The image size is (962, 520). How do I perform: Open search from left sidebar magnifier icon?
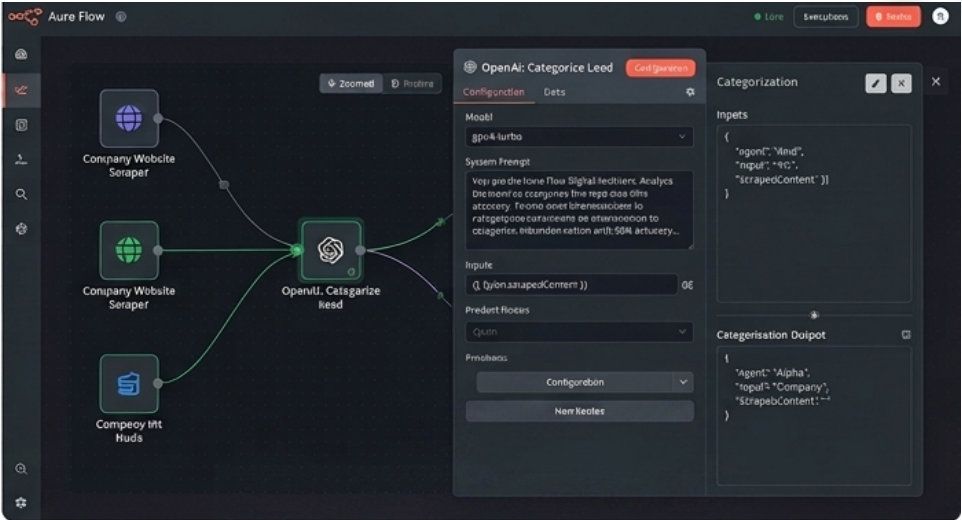pos(21,194)
